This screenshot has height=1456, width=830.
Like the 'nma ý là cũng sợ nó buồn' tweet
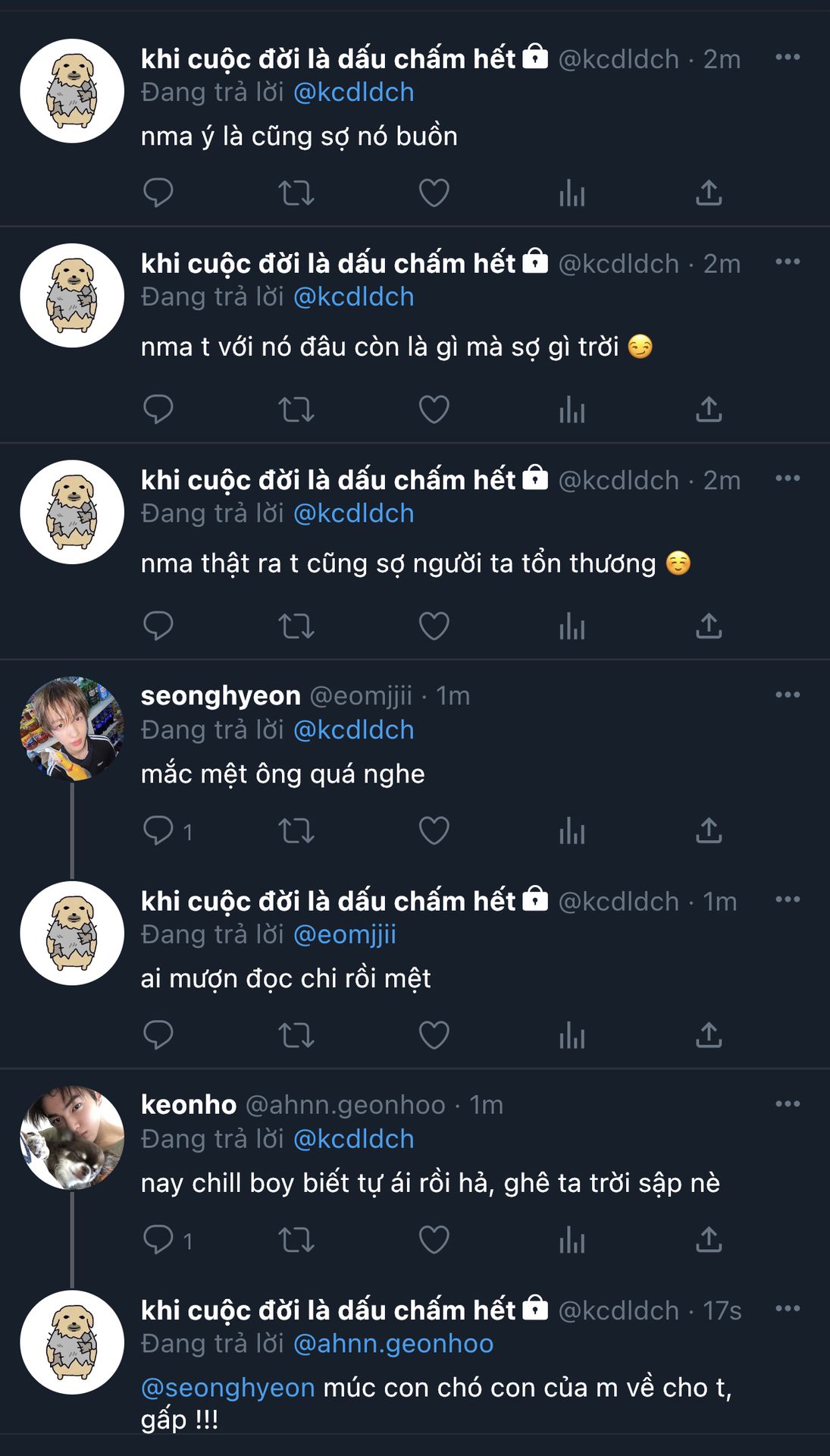[434, 193]
